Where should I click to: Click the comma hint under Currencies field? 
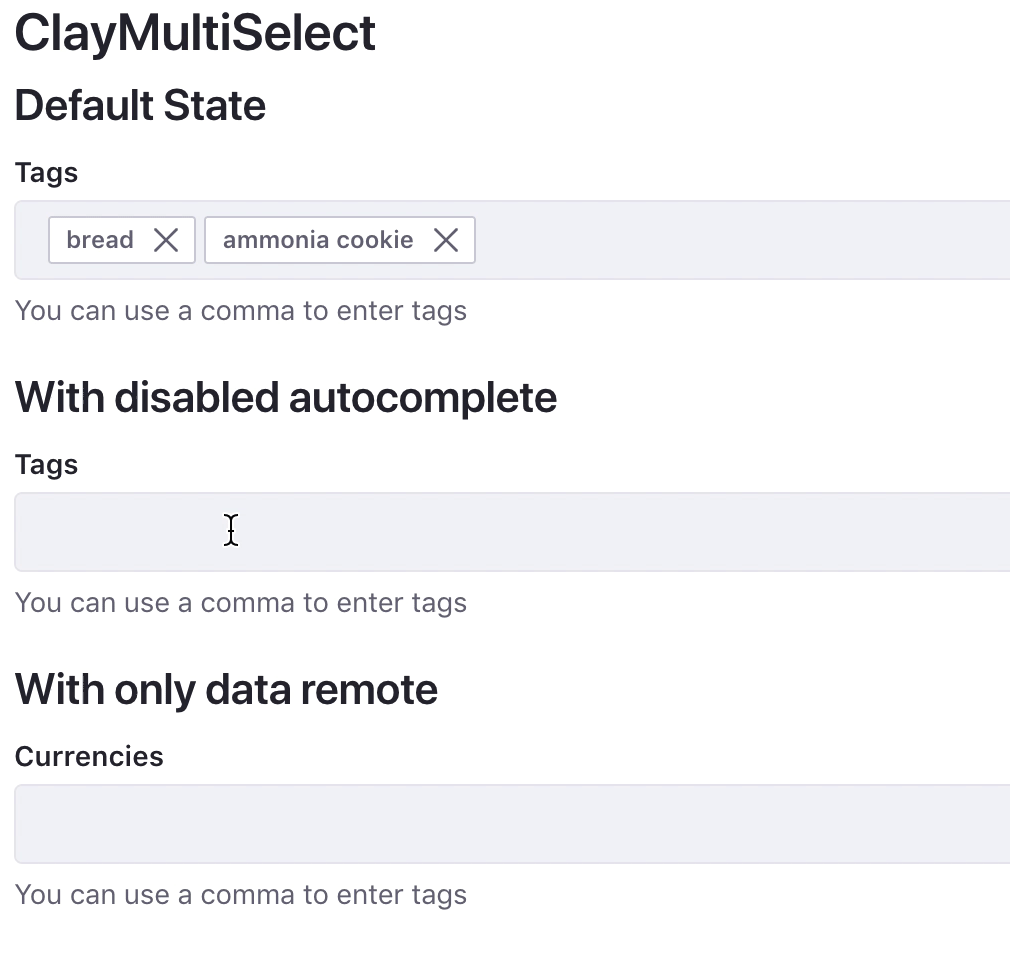tap(240, 894)
